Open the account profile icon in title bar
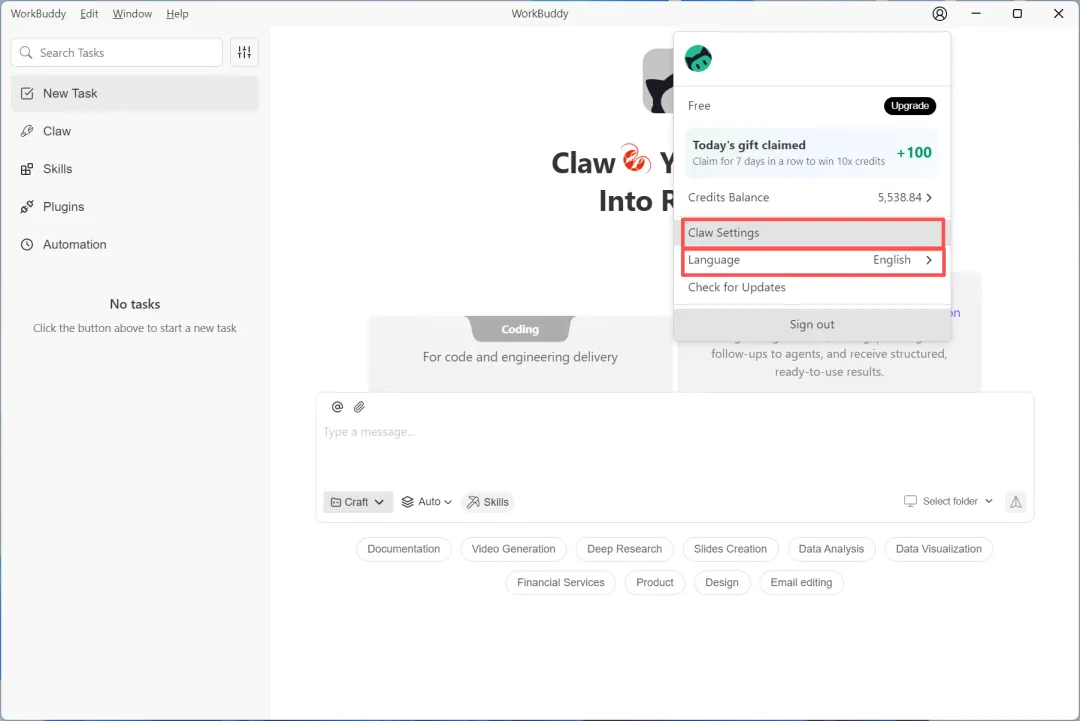1080x721 pixels. coord(939,14)
